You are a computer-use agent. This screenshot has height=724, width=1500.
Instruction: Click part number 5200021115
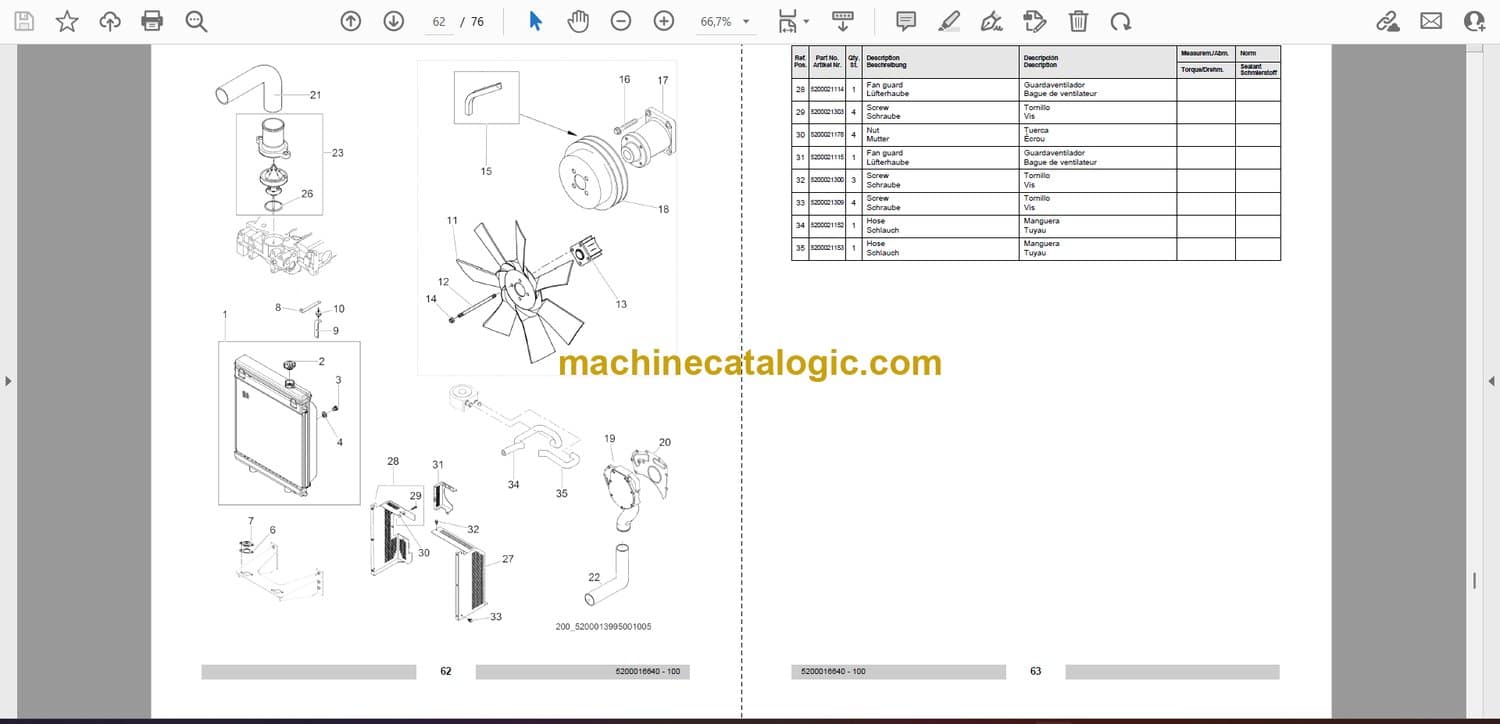coord(827,158)
